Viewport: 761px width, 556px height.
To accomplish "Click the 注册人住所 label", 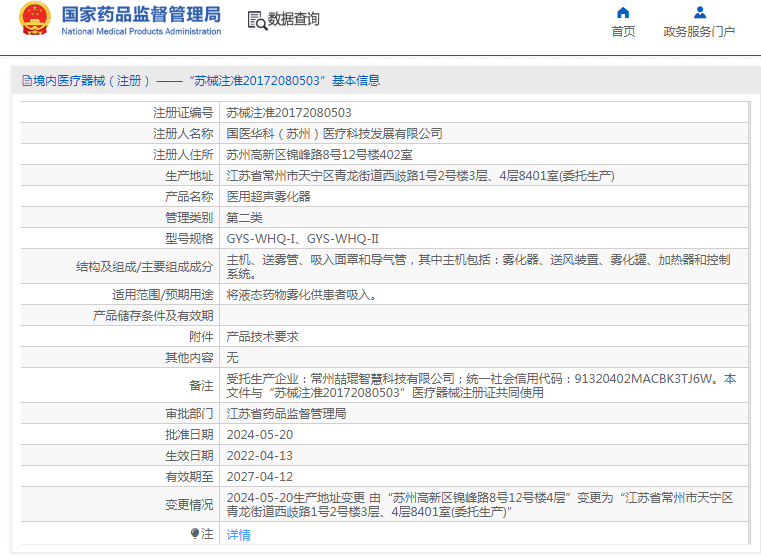I will (183, 155).
